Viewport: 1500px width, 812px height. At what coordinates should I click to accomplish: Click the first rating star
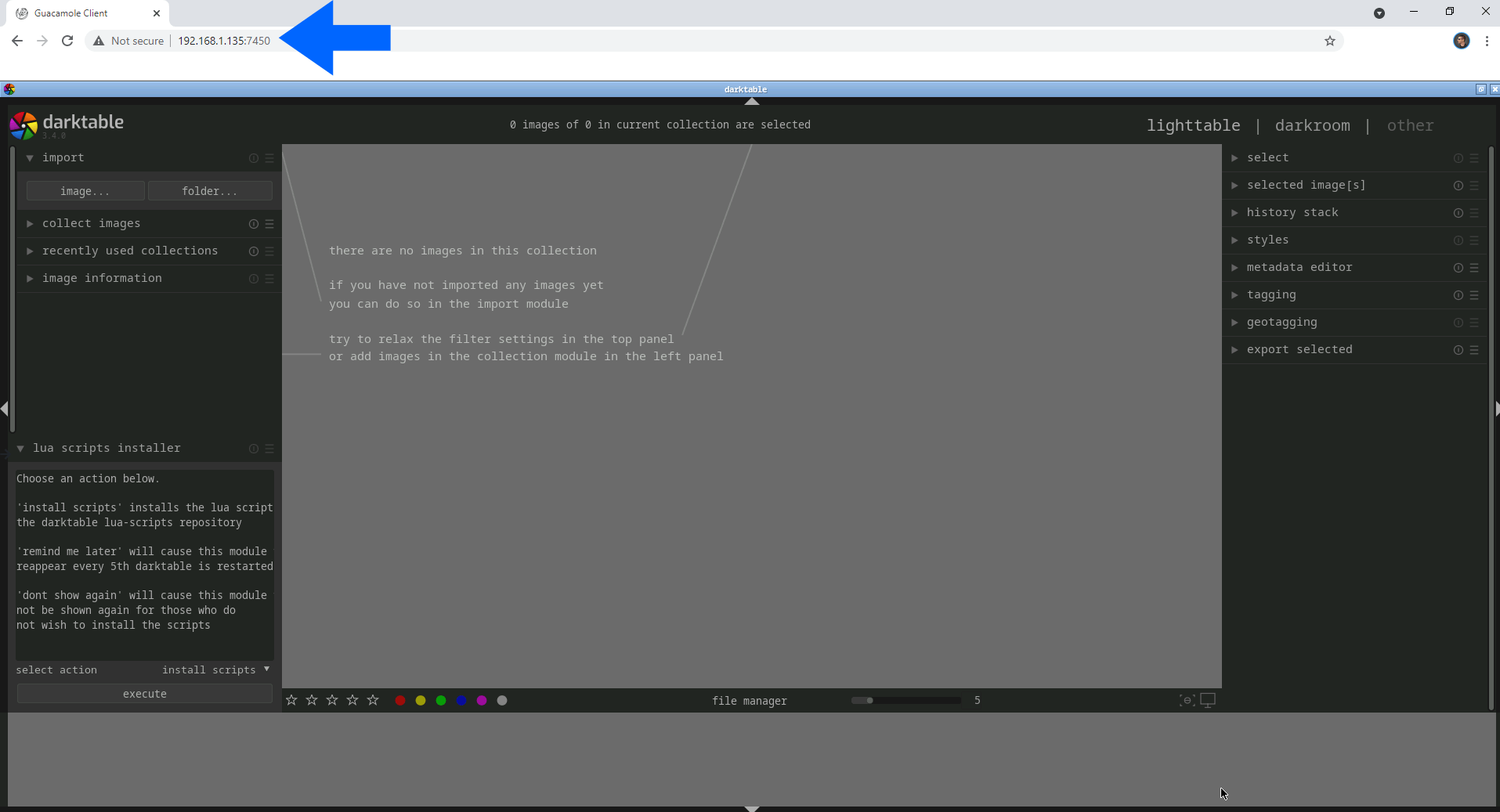[291, 700]
